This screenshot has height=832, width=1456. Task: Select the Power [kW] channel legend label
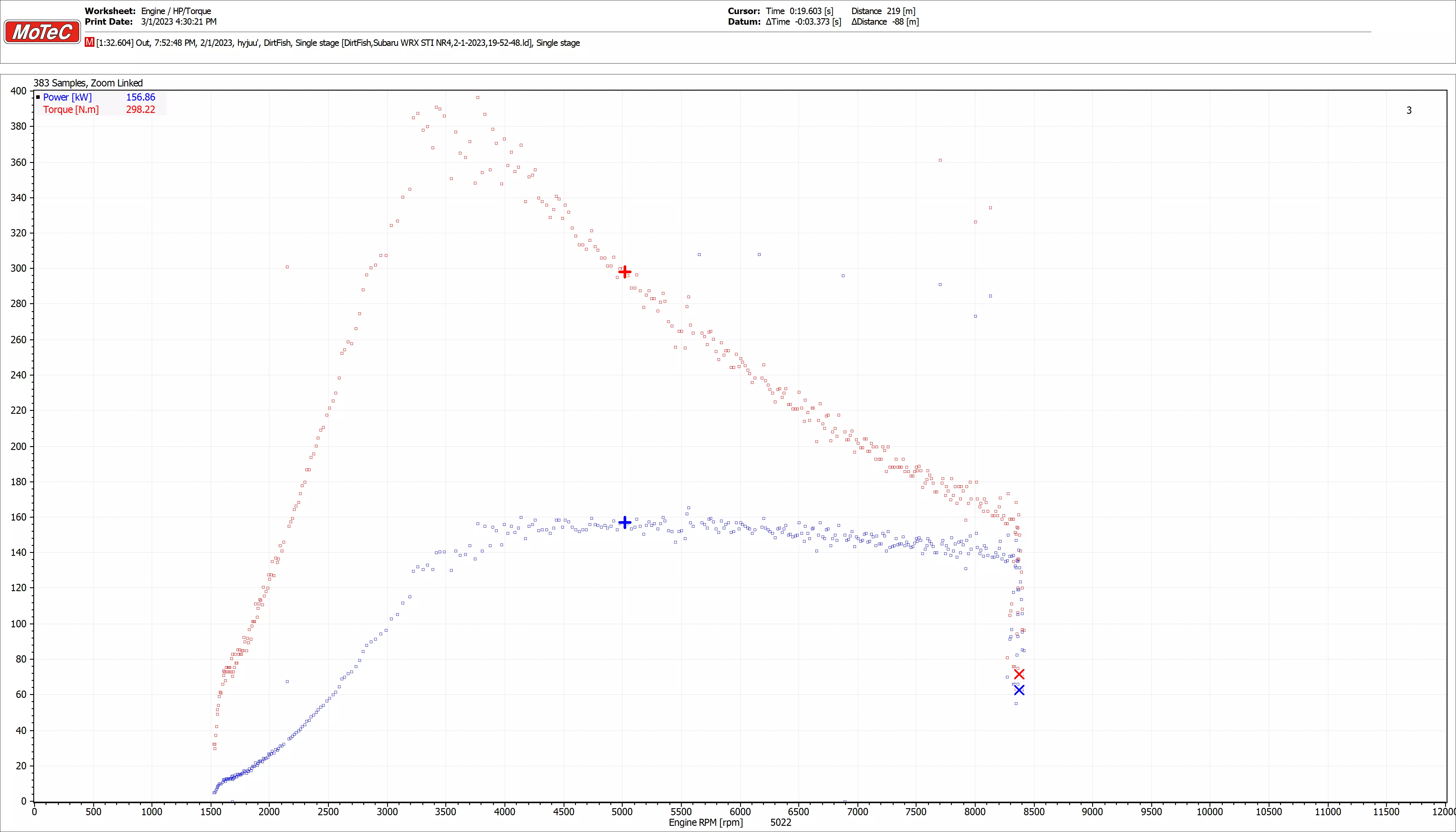(67, 97)
